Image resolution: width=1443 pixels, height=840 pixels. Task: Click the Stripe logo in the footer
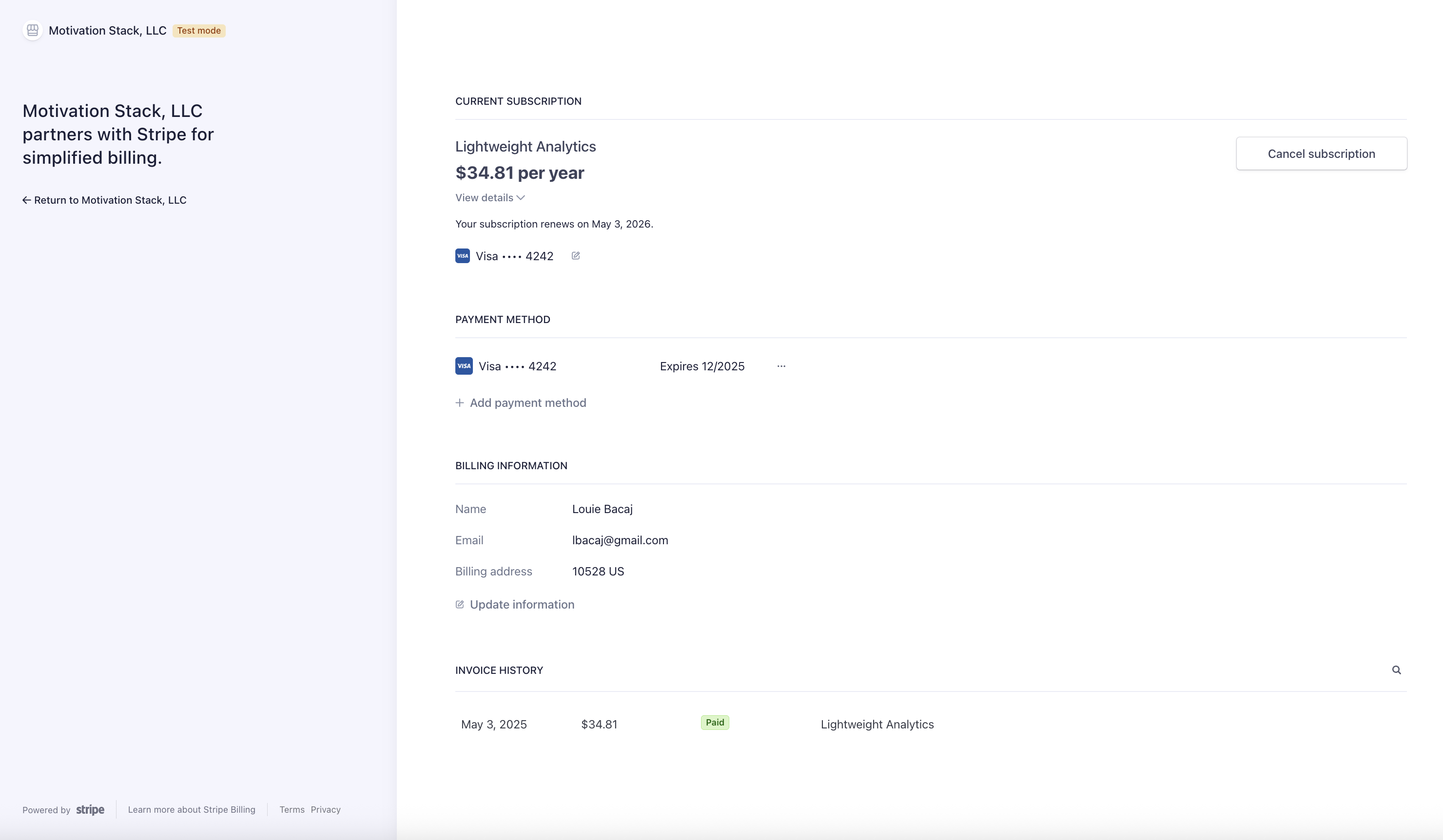click(90, 810)
